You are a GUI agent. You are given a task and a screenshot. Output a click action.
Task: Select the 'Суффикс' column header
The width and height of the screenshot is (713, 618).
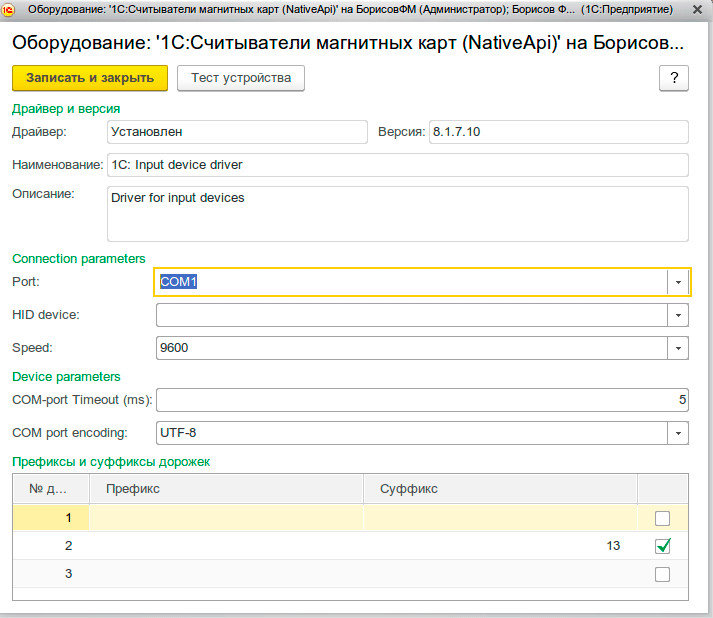tap(500, 489)
